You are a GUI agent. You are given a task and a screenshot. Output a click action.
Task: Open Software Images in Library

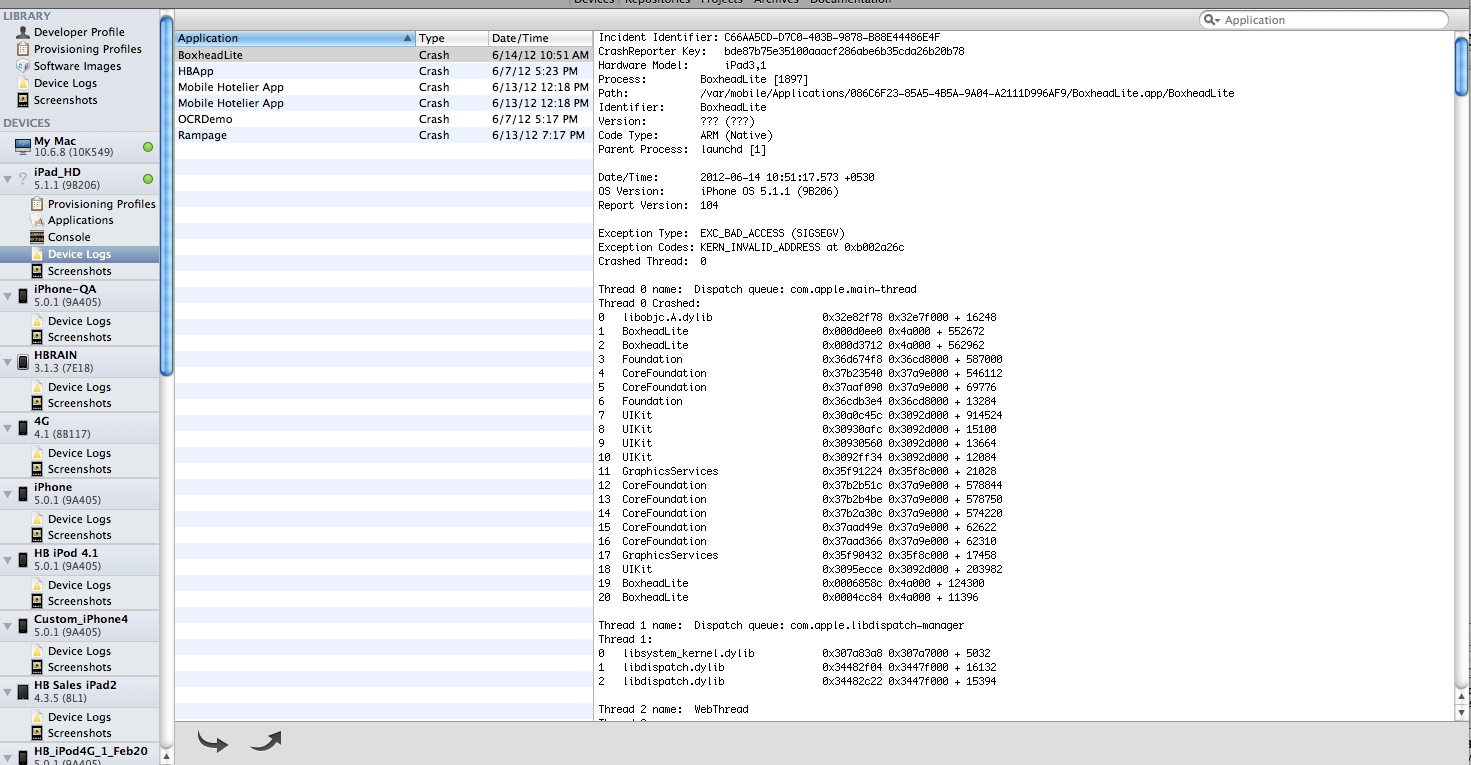click(79, 66)
